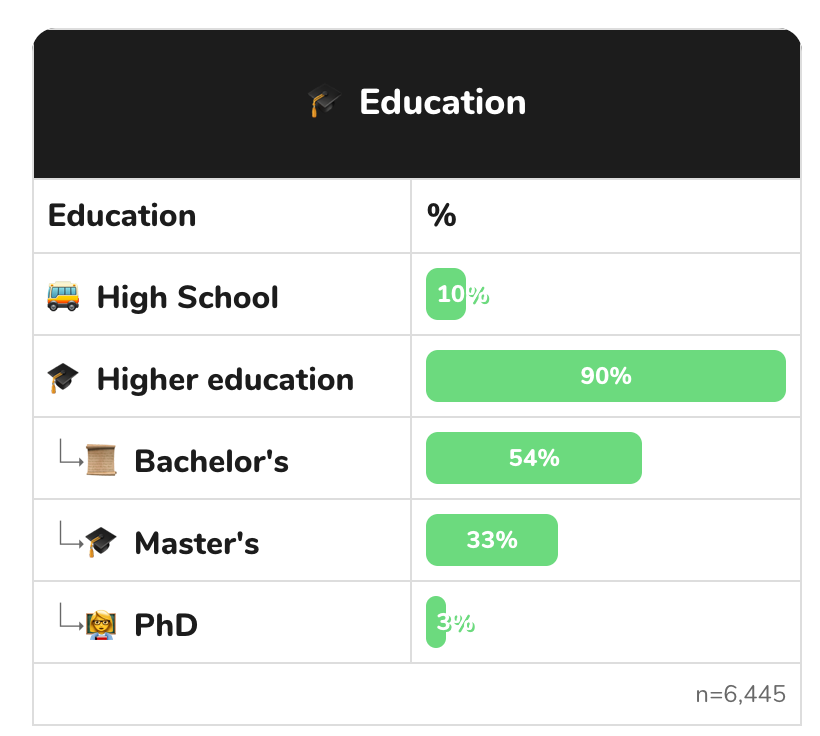Click the school bus icon
820x736 pixels.
point(63,296)
